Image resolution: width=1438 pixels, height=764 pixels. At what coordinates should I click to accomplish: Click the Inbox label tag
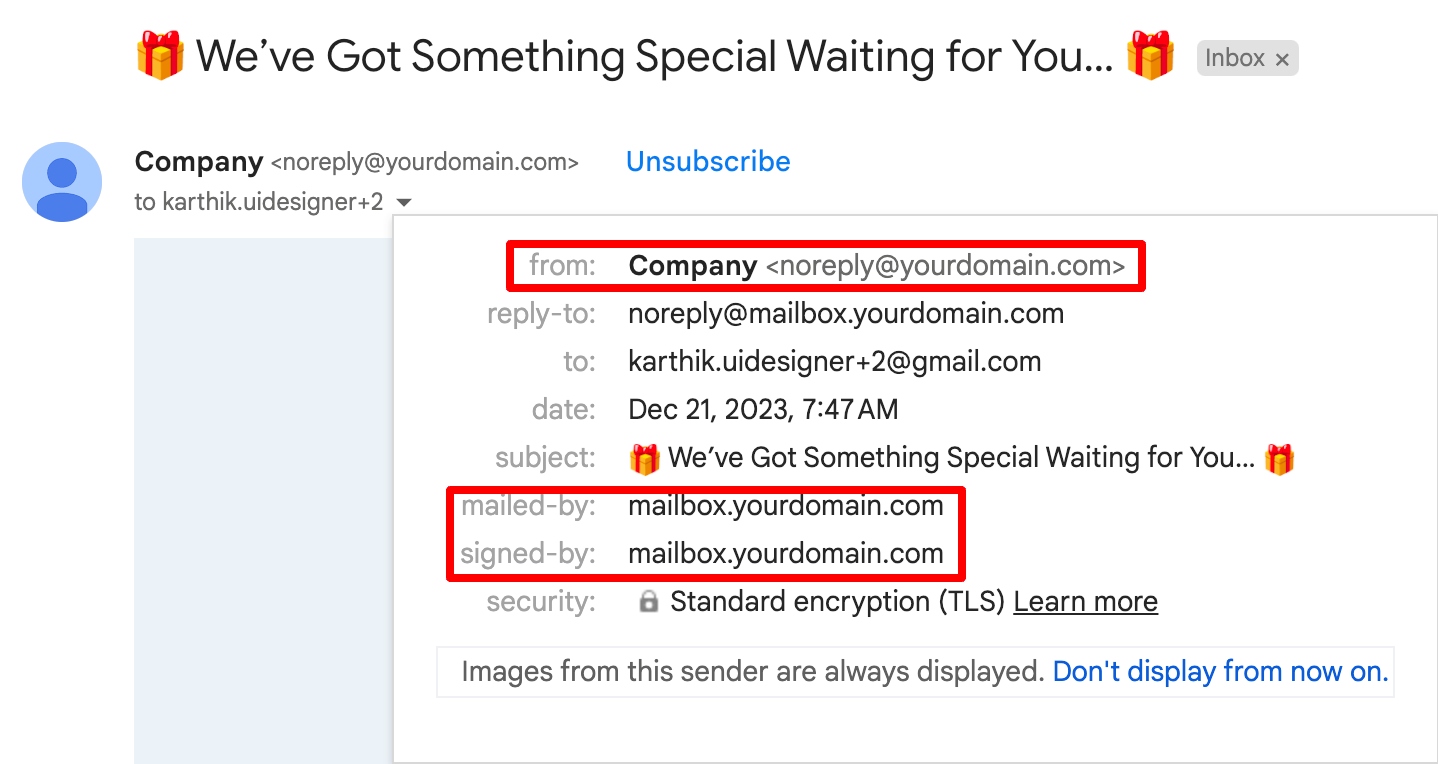[1235, 58]
